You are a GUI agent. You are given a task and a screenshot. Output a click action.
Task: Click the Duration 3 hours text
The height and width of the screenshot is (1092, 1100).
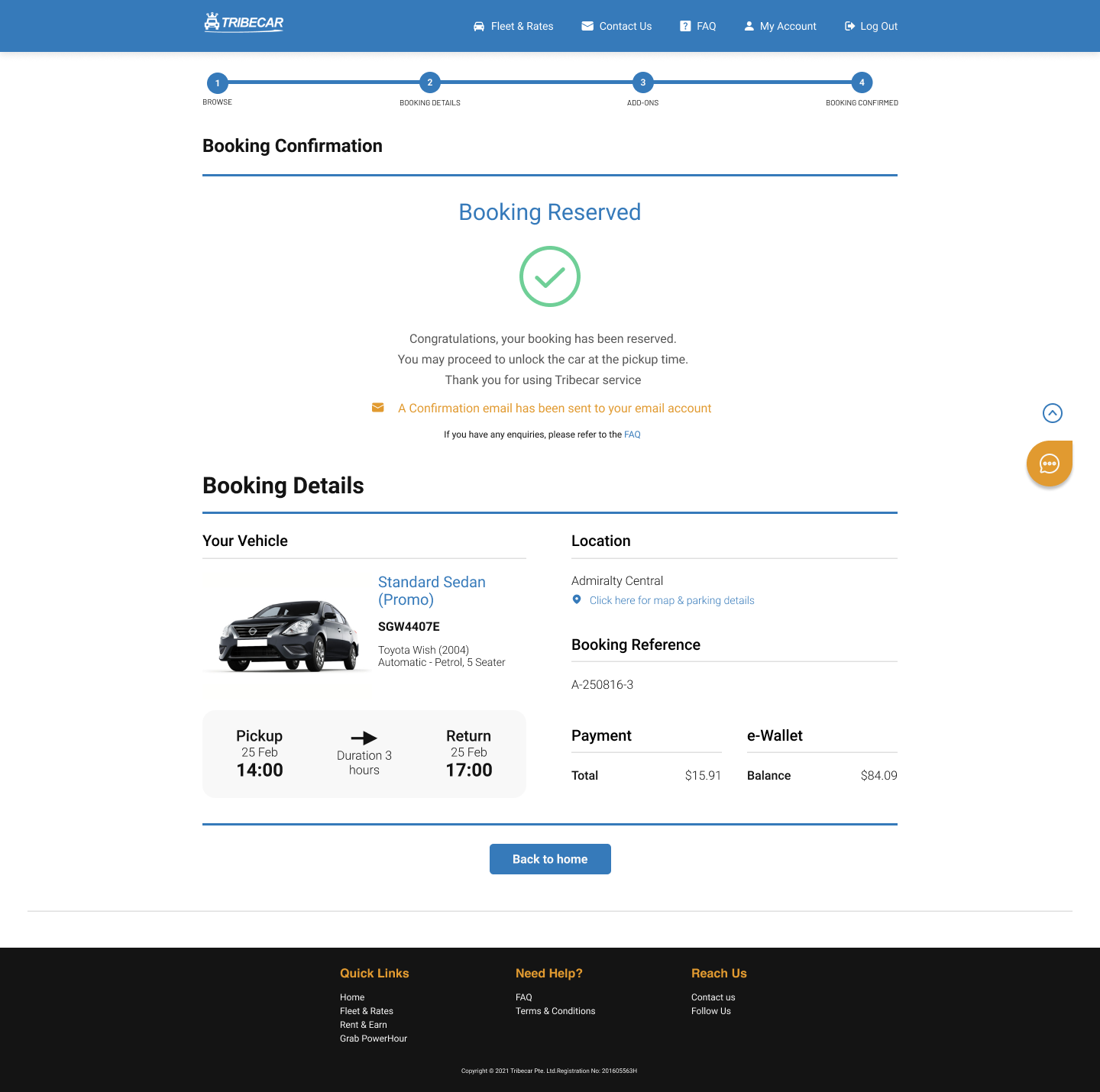click(x=364, y=763)
